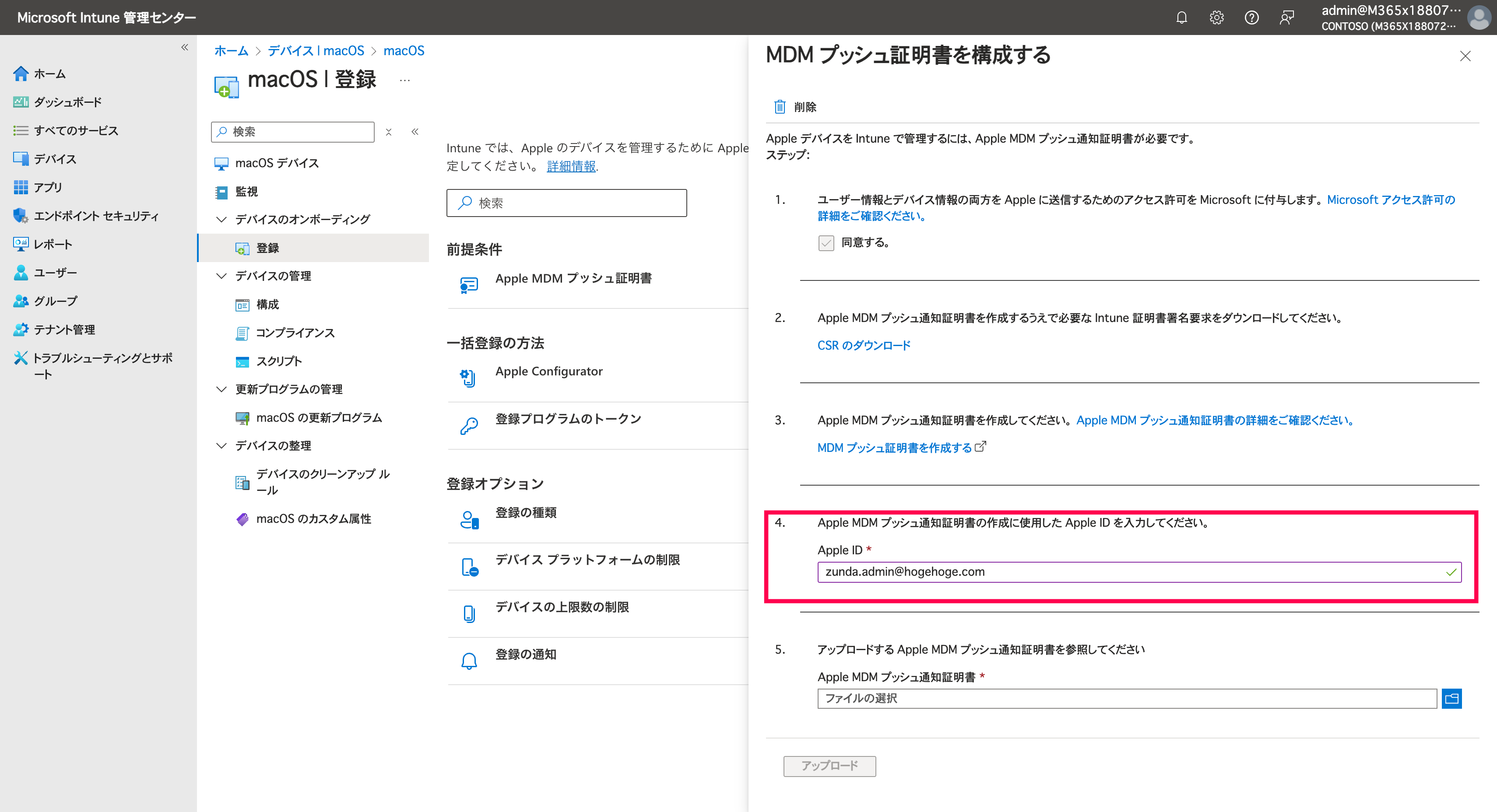Click the key icon for 登録プログラムのトークン
Viewport: 1497px width, 812px height.
point(469,426)
